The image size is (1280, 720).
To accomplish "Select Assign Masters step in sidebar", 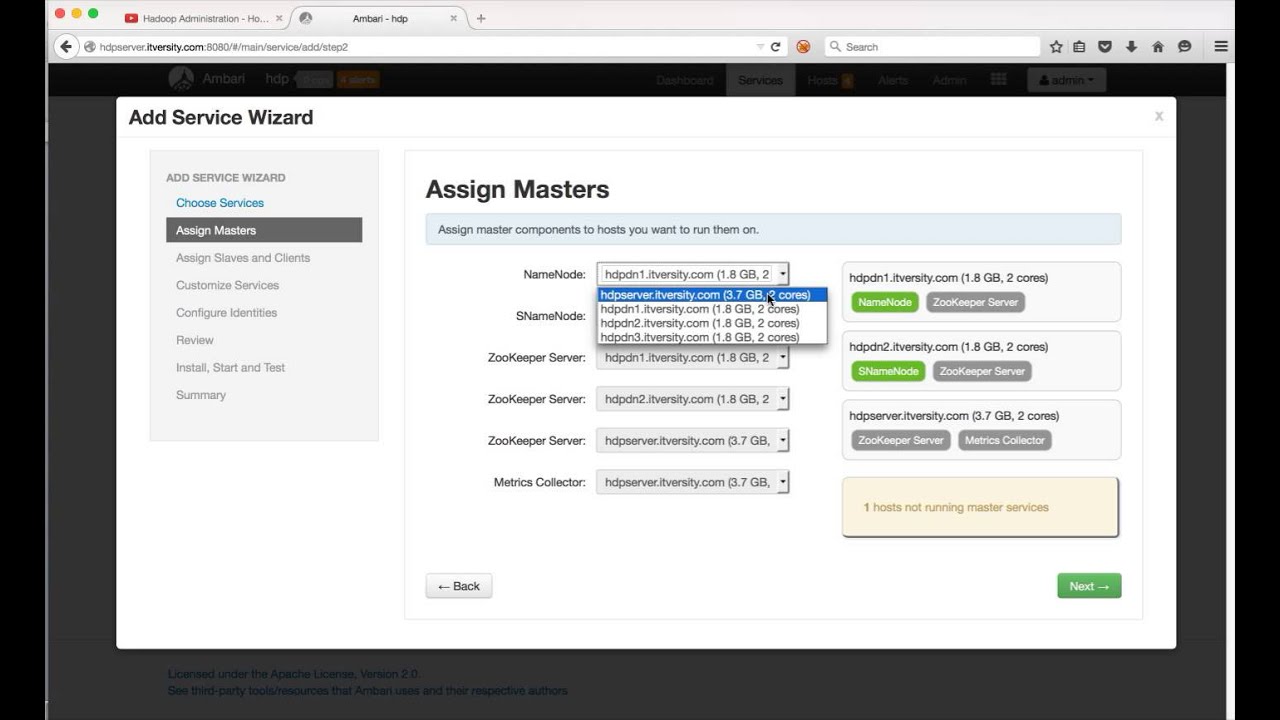I will (264, 230).
